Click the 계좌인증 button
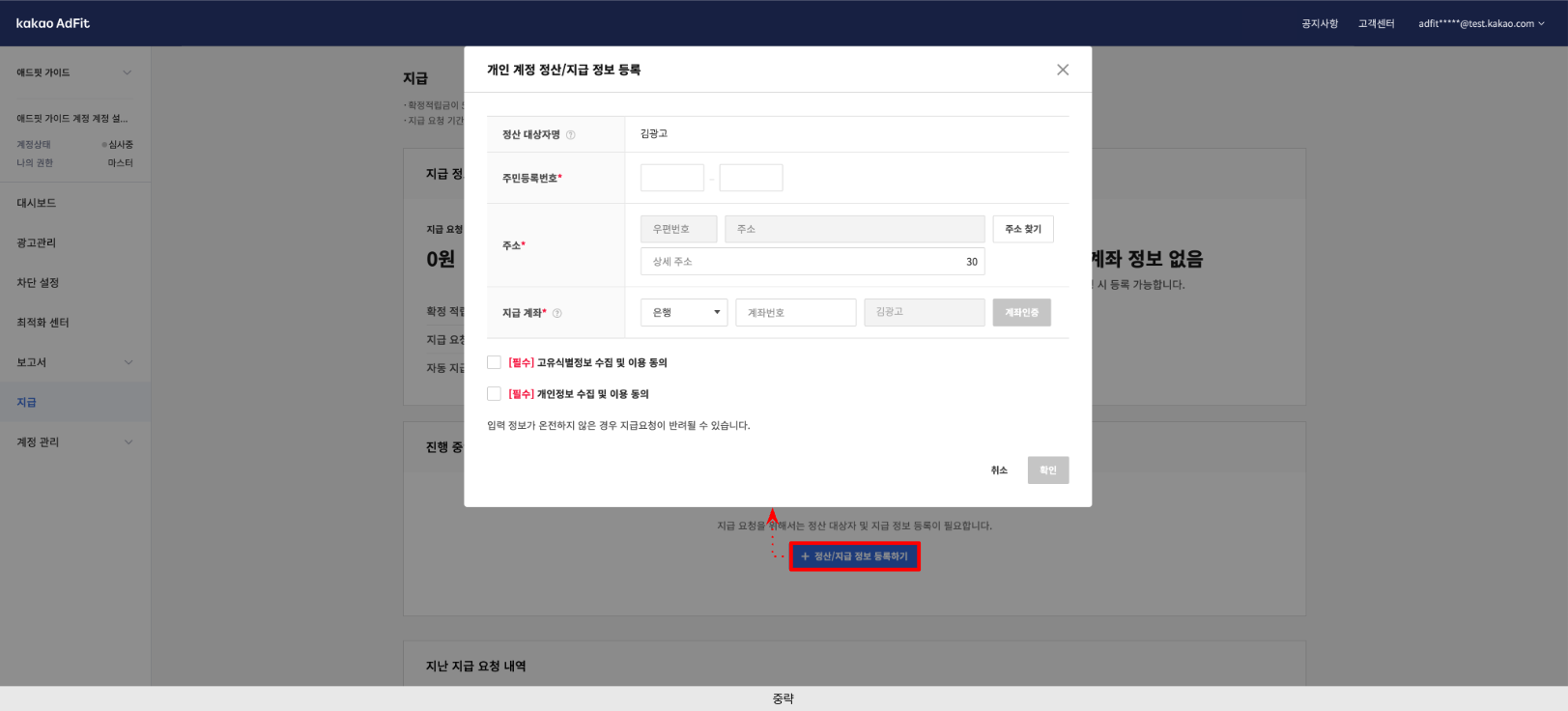Viewport: 1568px width, 711px height. point(1021,312)
